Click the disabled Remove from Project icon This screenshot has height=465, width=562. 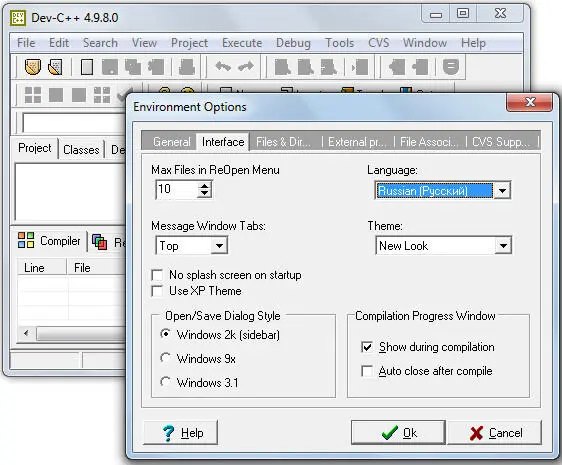click(x=420, y=67)
